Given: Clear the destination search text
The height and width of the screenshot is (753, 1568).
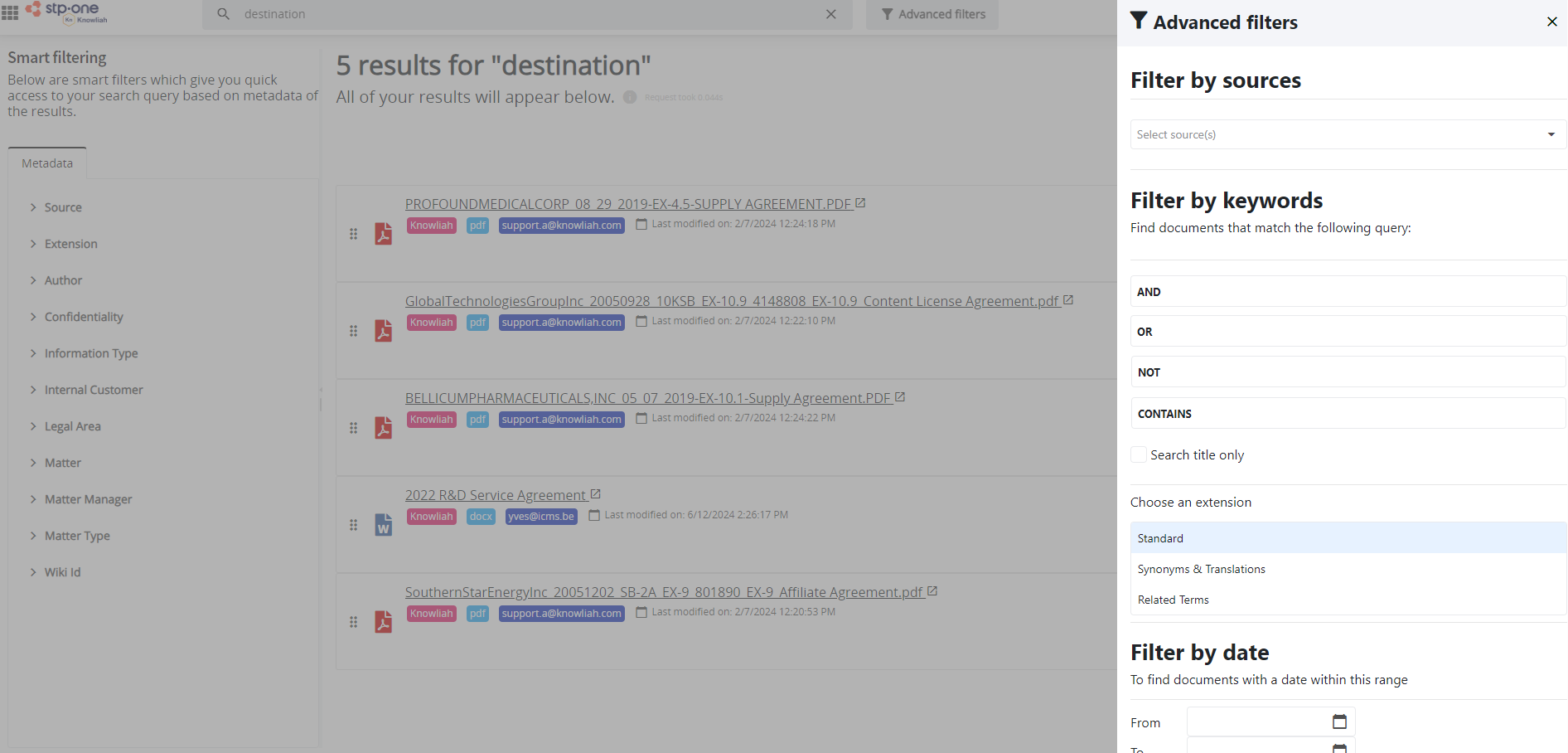Looking at the screenshot, I should [x=831, y=14].
